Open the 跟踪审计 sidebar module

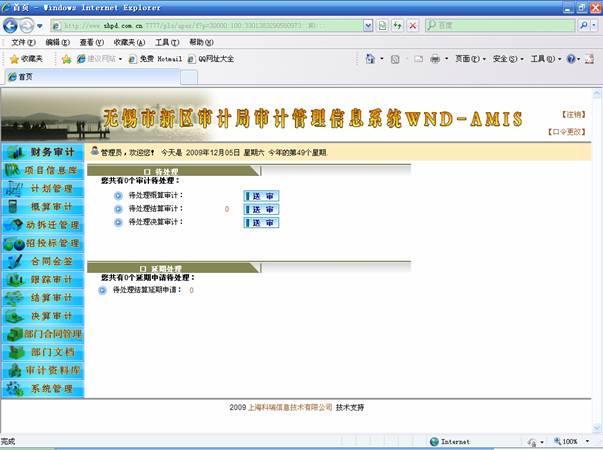click(x=43, y=280)
